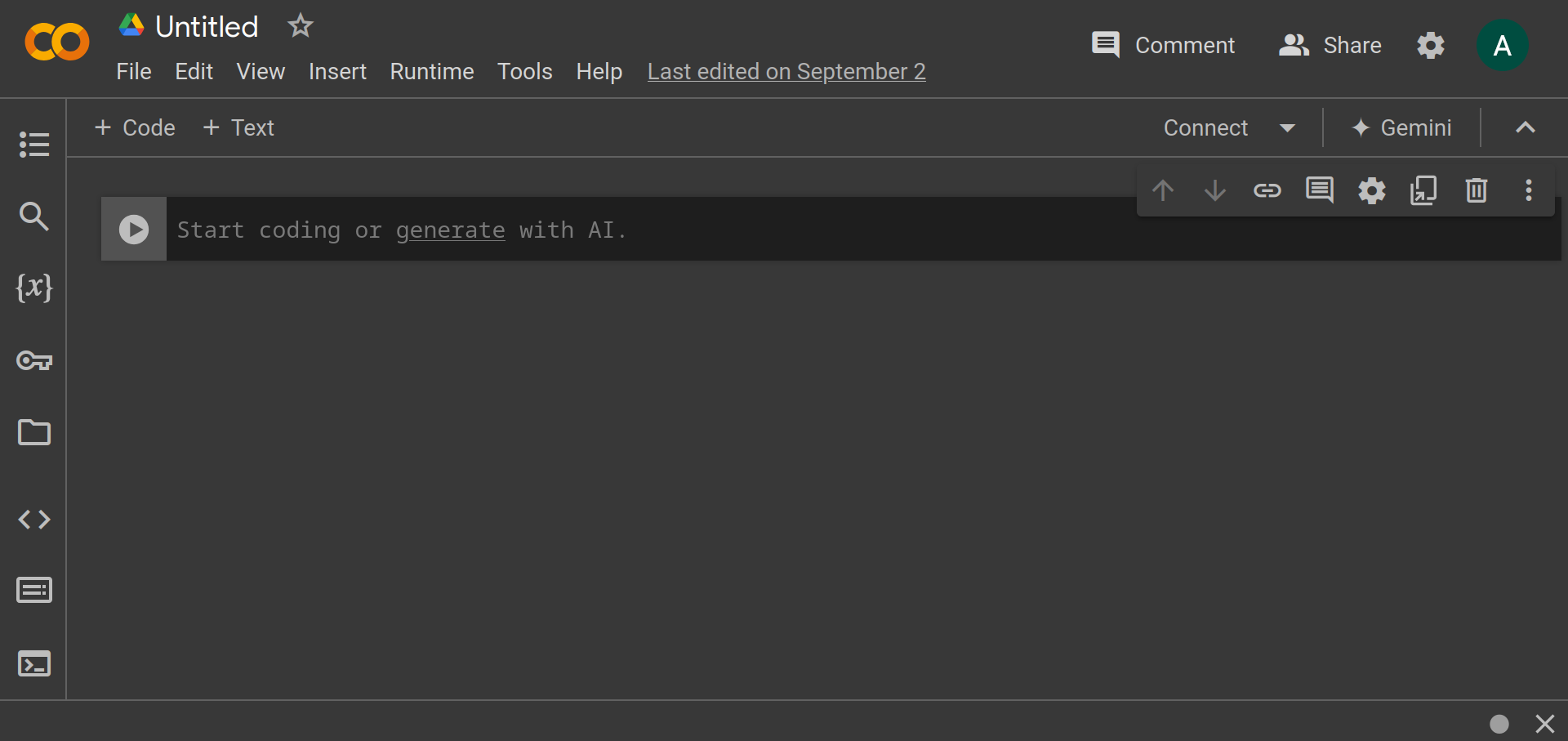Viewport: 1568px width, 741px height.
Task: Open the Terminal panel icon
Action: point(33,663)
